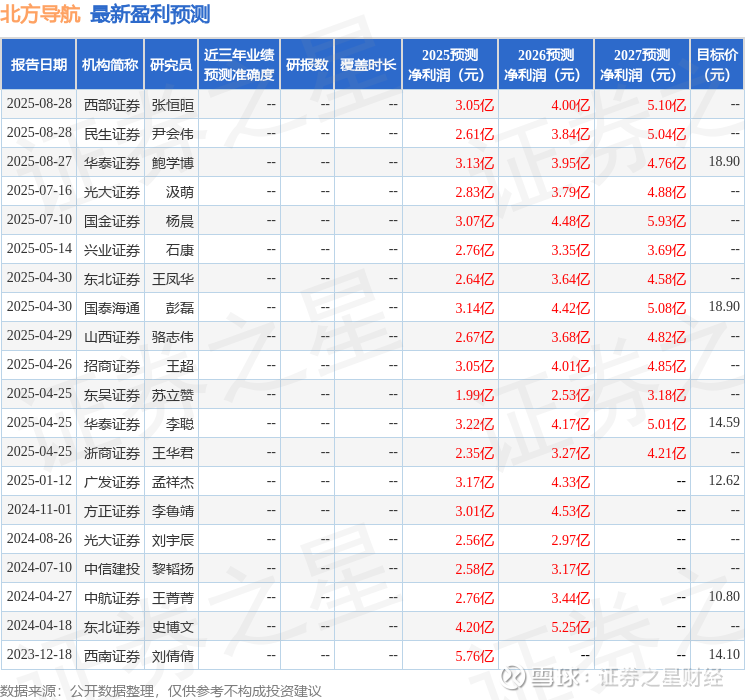
Task: Click date 2025-07-16 in the table
Action: pyautogui.click(x=39, y=191)
